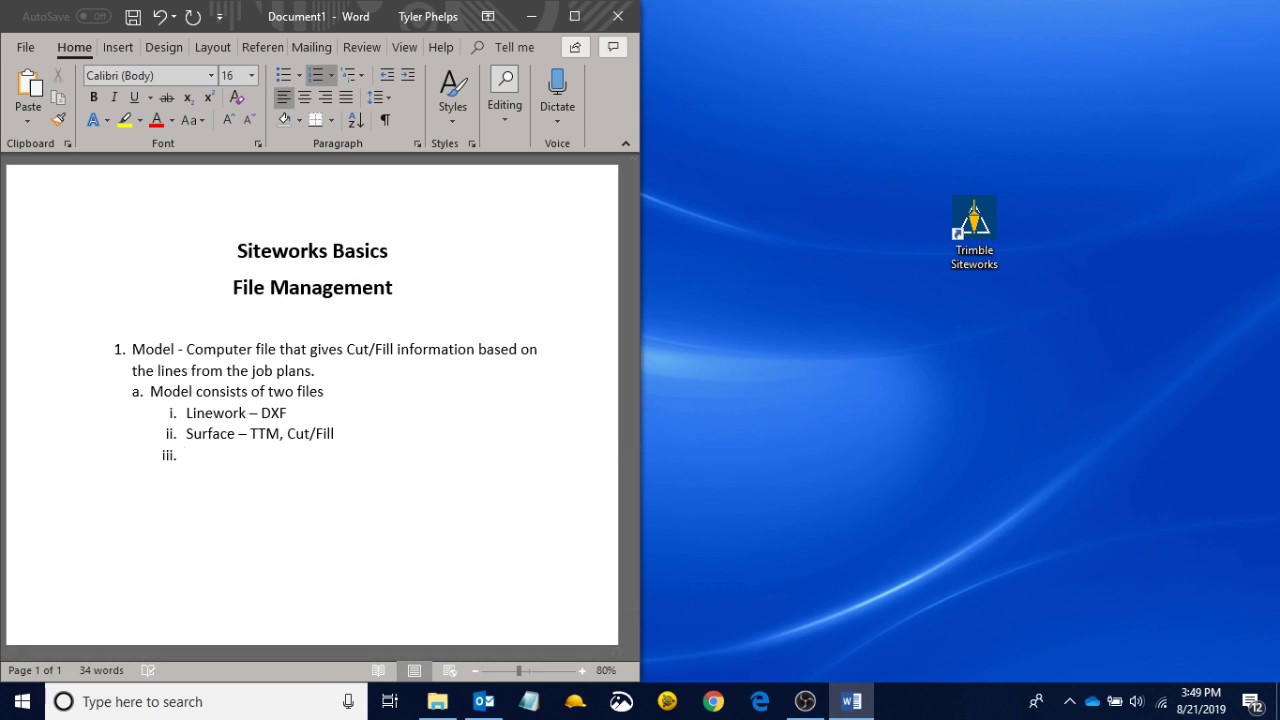Click the Numbering list icon
The height and width of the screenshot is (720, 1280).
click(x=316, y=76)
